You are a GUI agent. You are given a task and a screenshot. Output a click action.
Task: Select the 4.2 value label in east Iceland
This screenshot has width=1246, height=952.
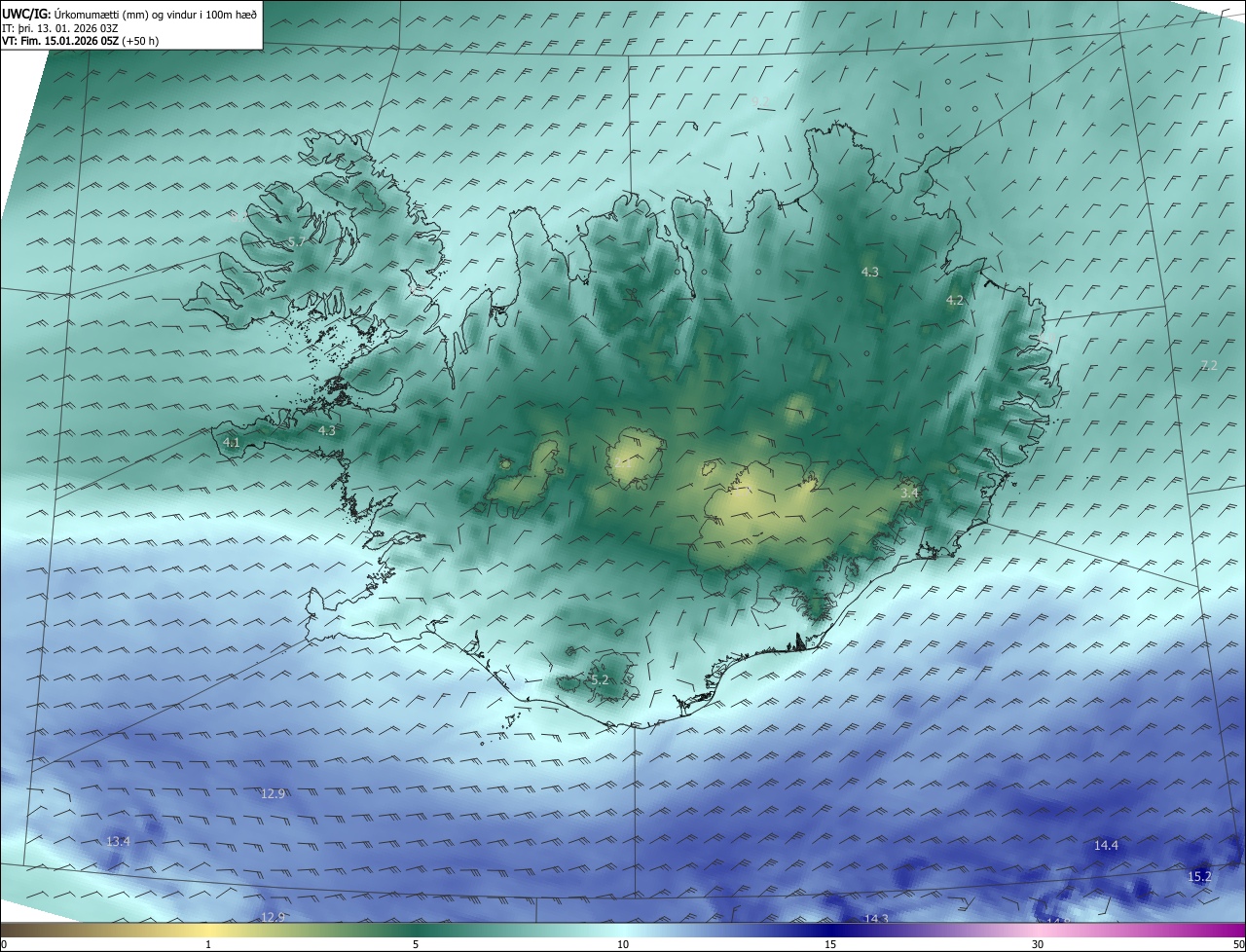point(955,301)
